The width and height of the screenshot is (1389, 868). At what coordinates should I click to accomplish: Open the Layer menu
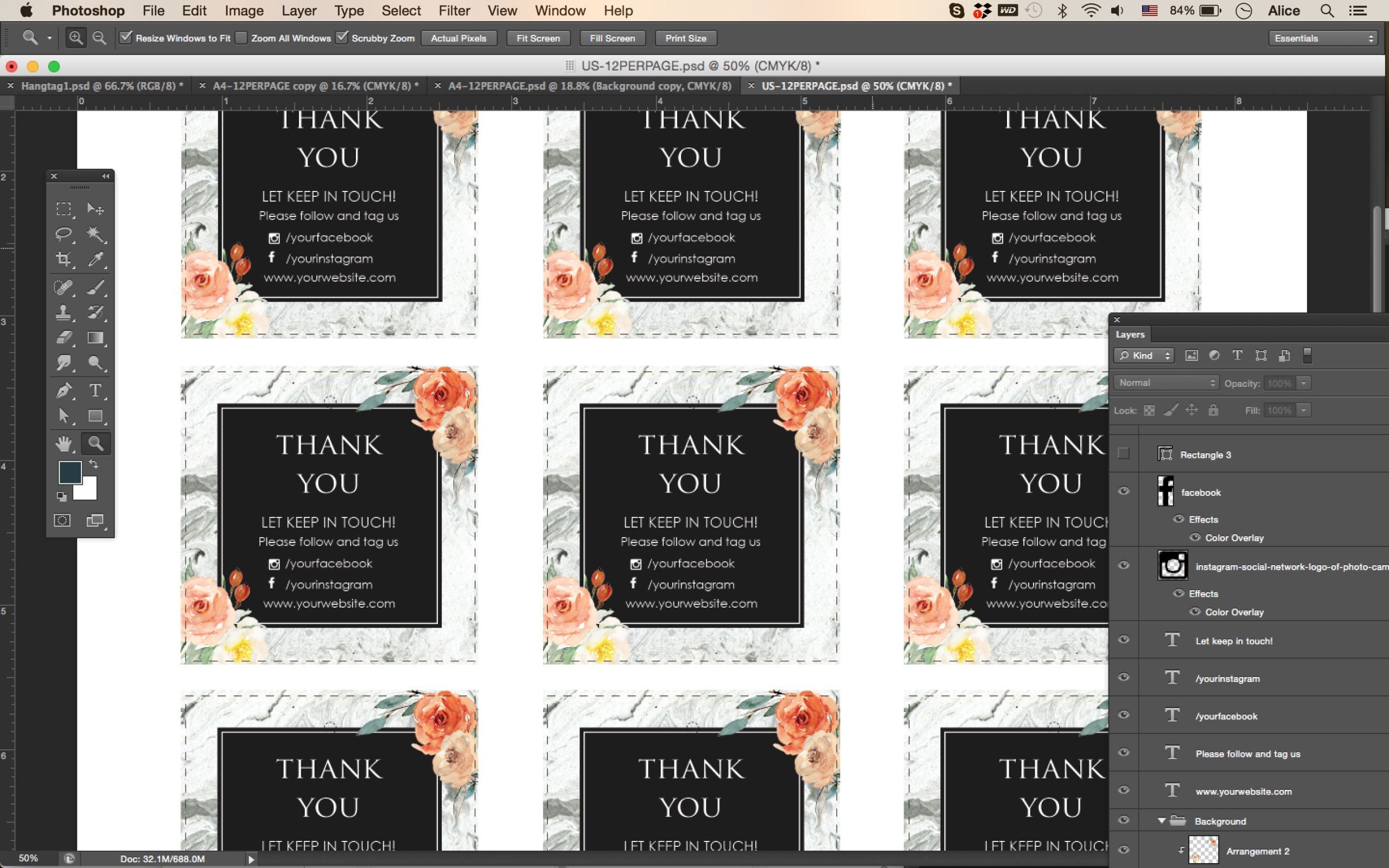(x=299, y=10)
